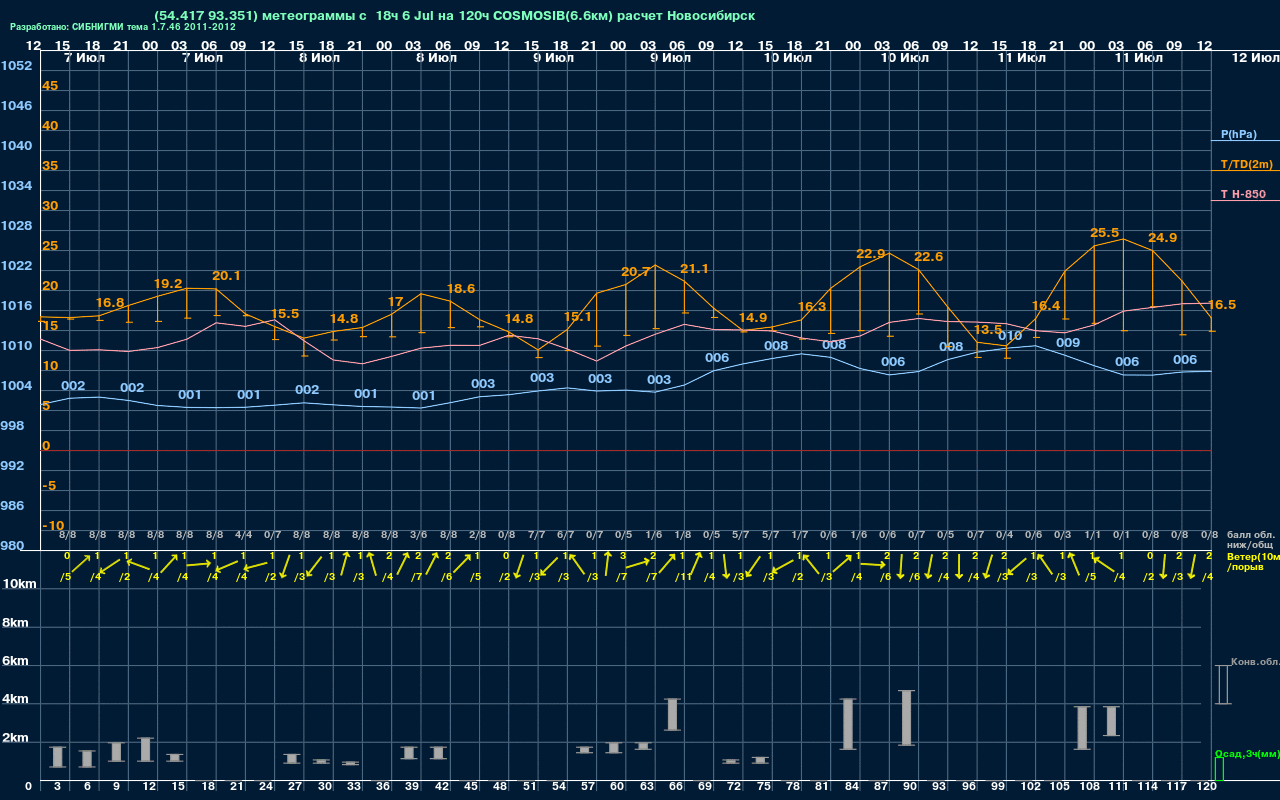Image resolution: width=1280 pixels, height=800 pixels.
Task: Click the 22.9 temperature value
Action: click(871, 254)
